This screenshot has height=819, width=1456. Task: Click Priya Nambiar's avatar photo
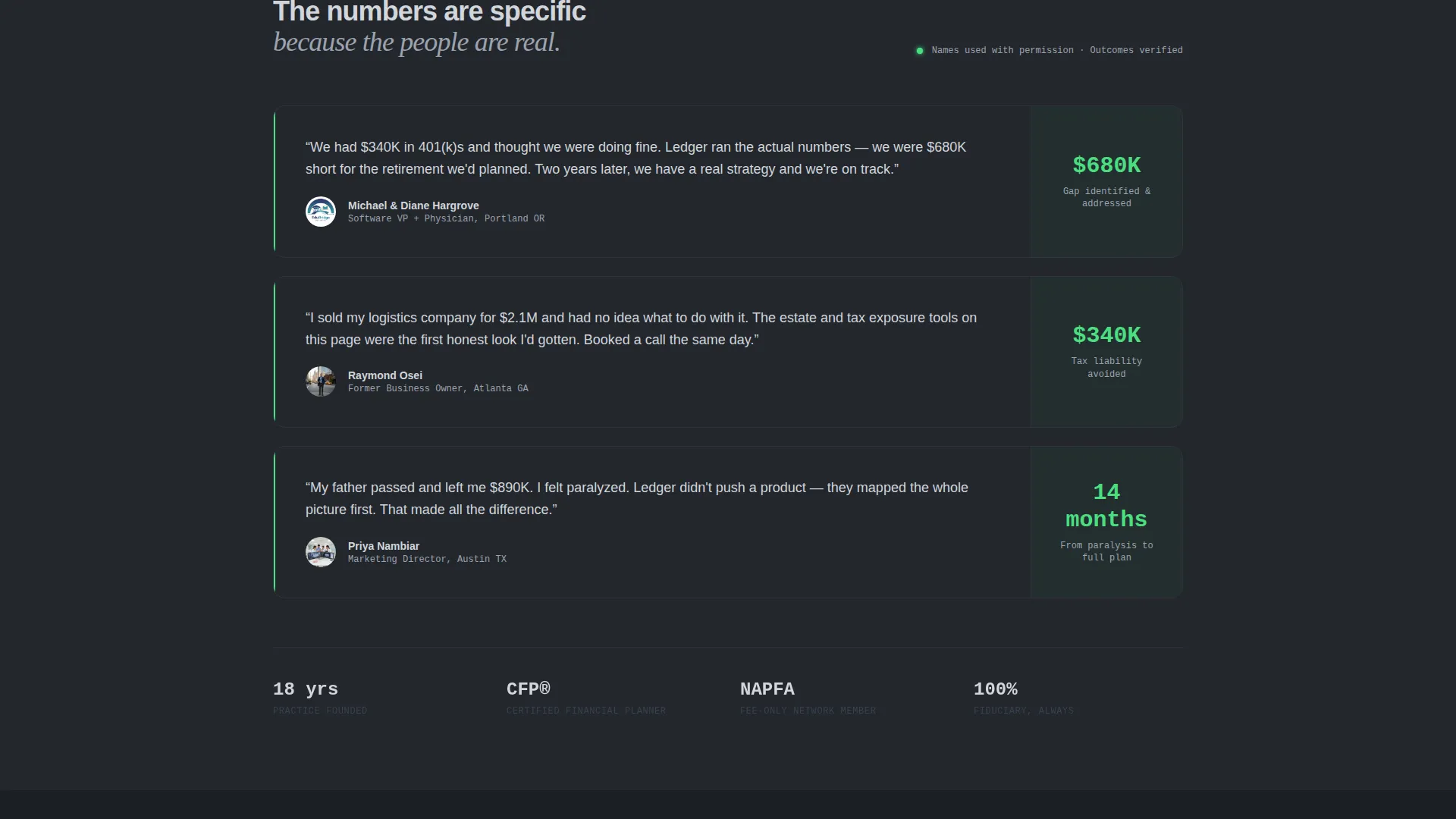point(321,552)
